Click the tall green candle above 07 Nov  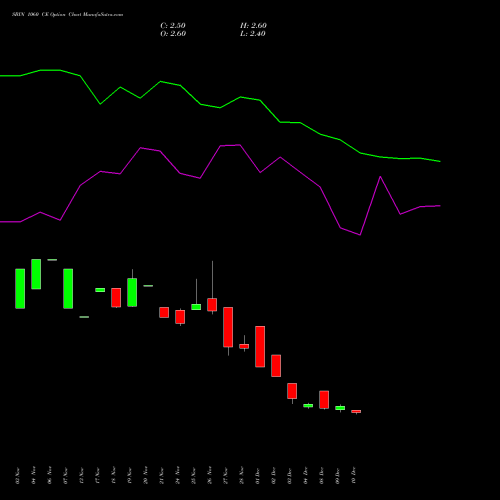[x=68, y=289]
